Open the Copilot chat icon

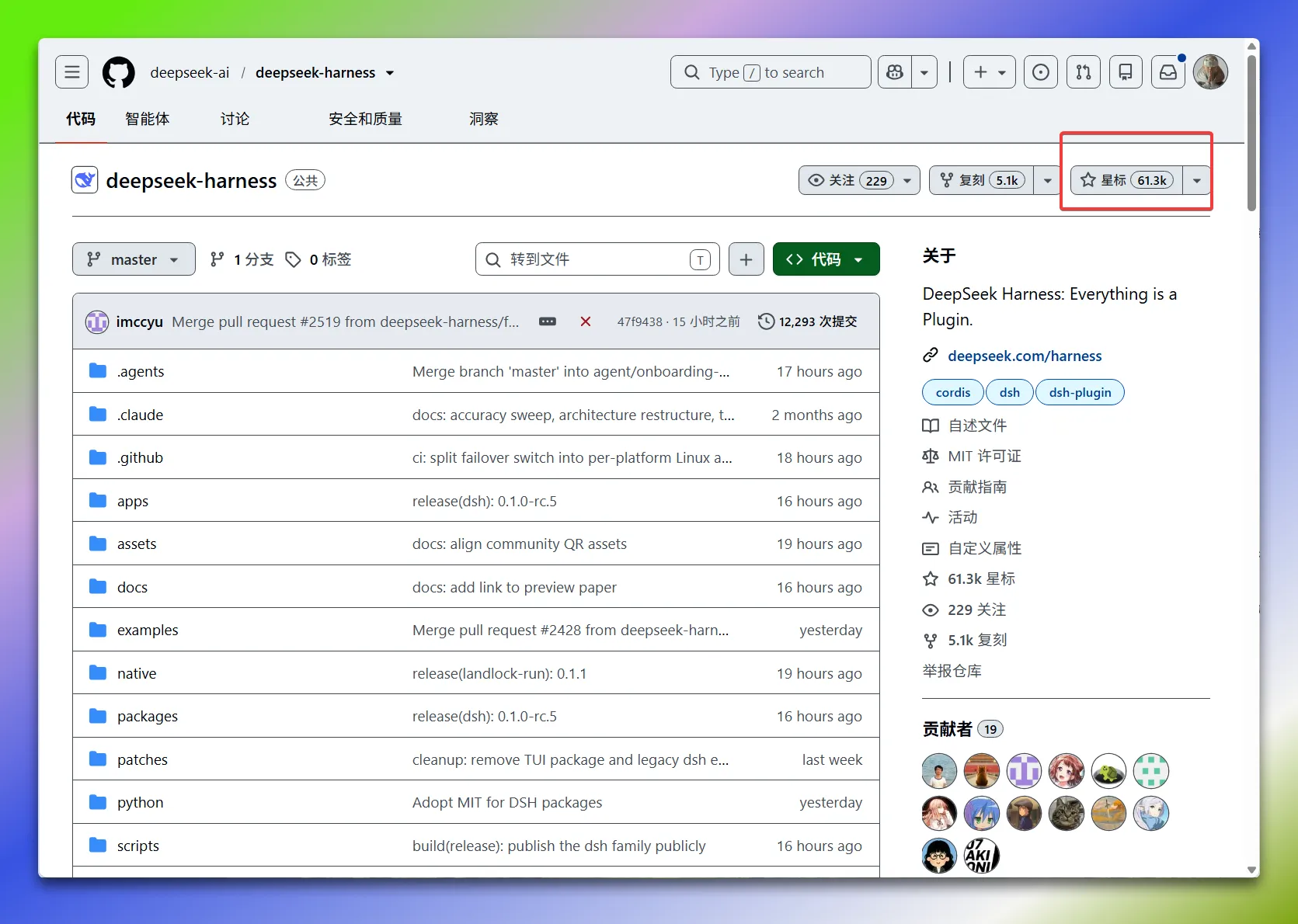tap(895, 72)
